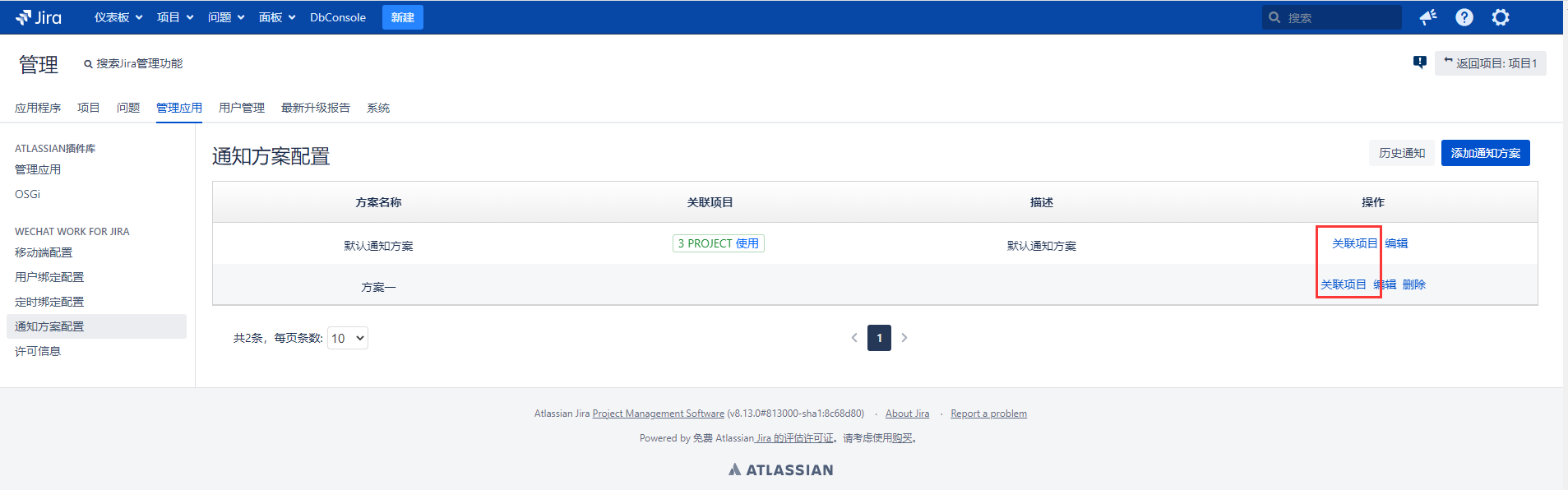
Task: Open the page size dropdown showing 10
Action: [x=348, y=338]
